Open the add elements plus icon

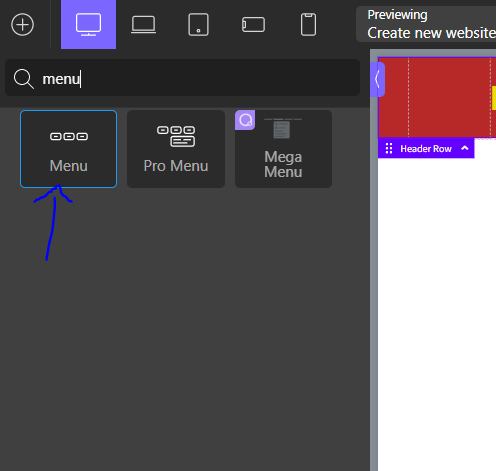(x=22, y=24)
